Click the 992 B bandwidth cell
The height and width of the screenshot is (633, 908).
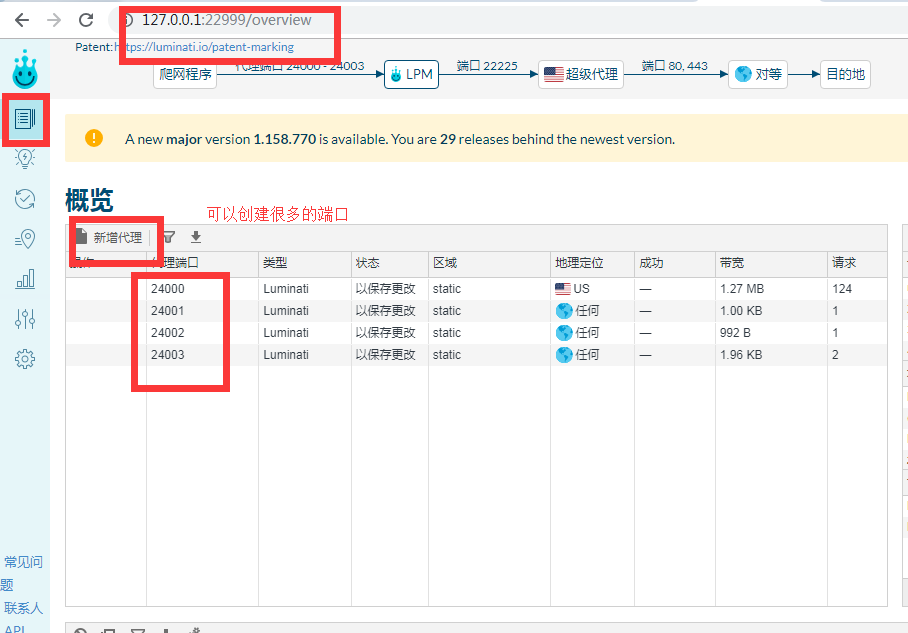point(735,333)
